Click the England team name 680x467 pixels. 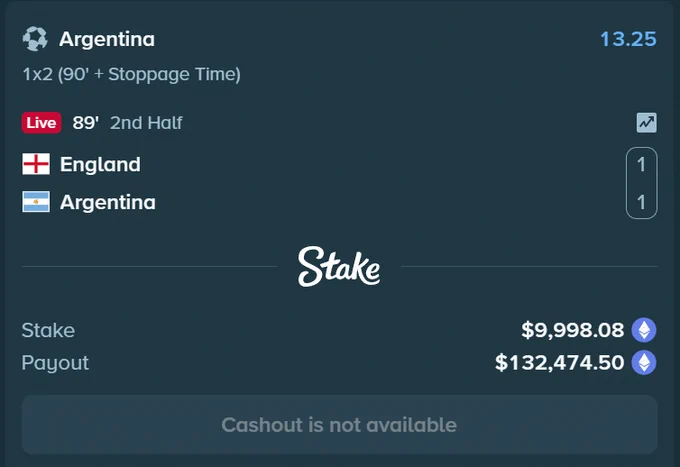[100, 164]
